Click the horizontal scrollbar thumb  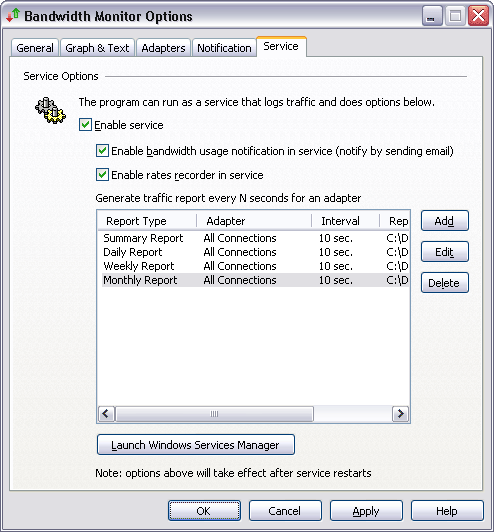click(x=214, y=414)
